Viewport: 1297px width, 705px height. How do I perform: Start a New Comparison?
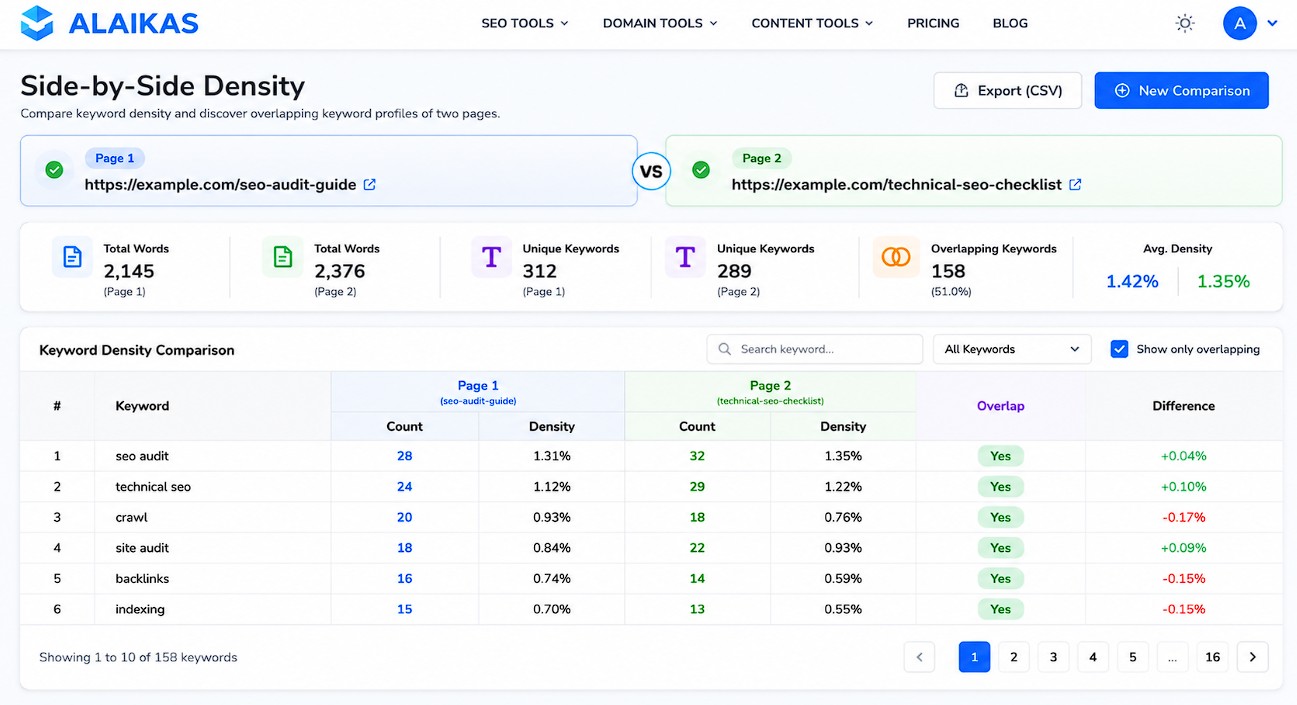[x=1182, y=90]
